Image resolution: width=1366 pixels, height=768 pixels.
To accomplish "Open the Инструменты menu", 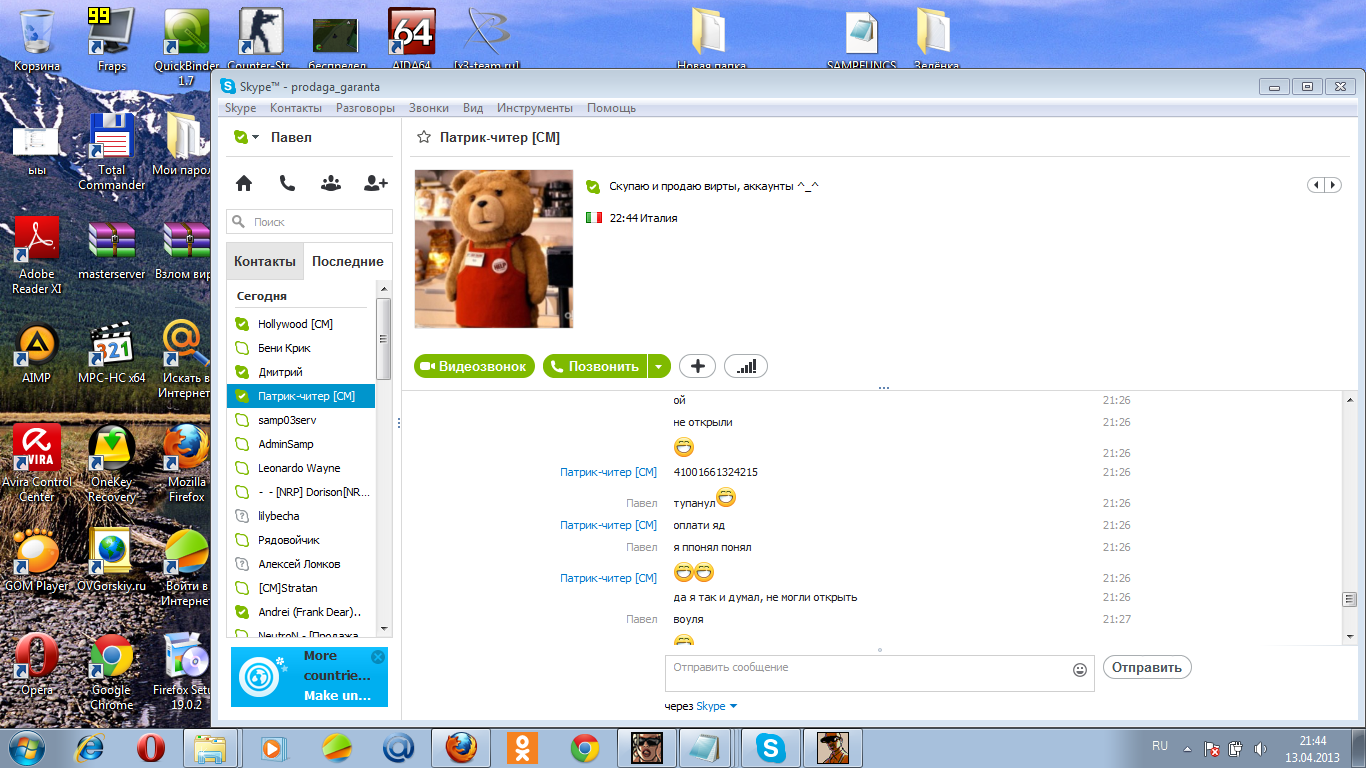I will point(535,108).
